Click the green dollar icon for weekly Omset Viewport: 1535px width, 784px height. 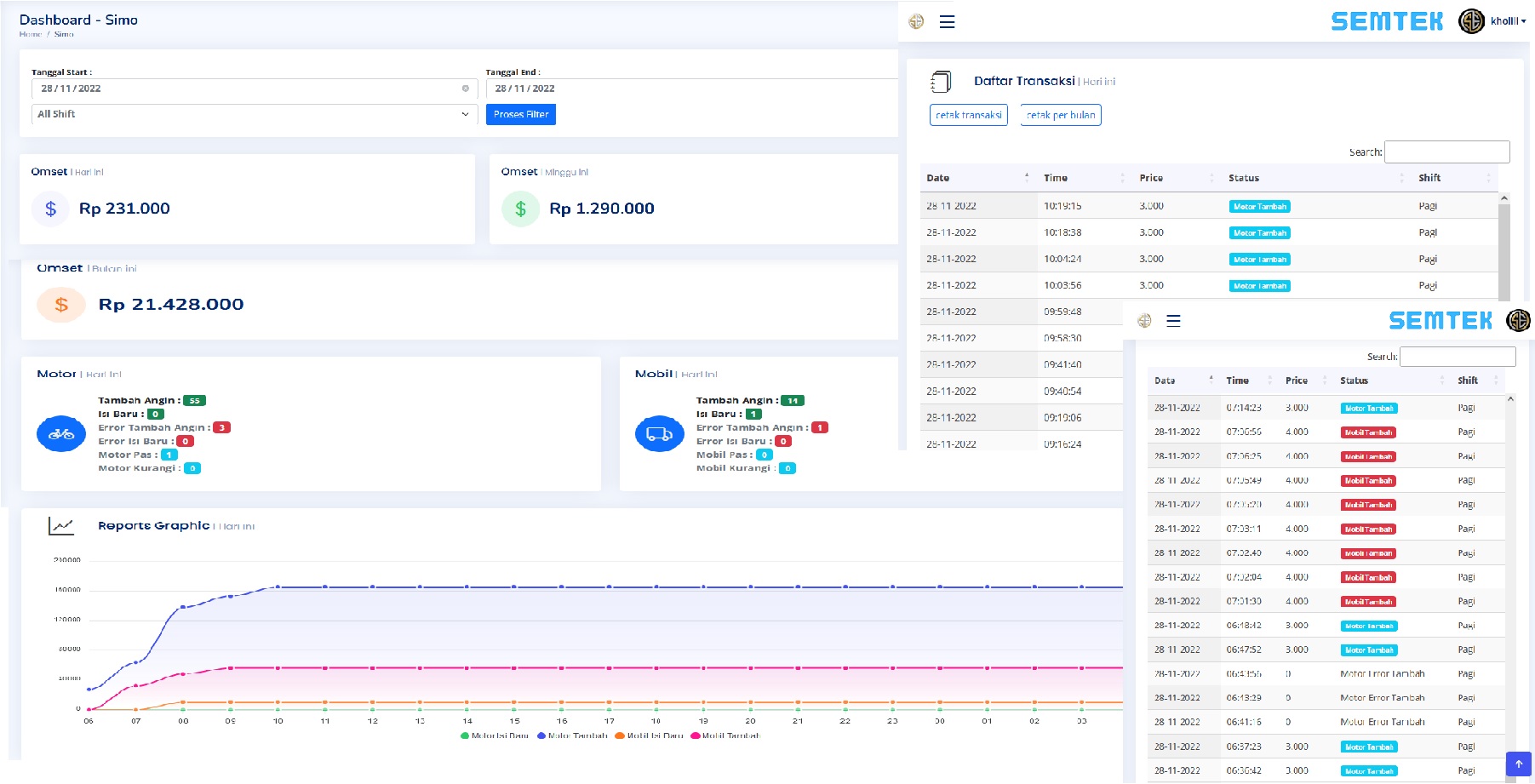[x=520, y=209]
